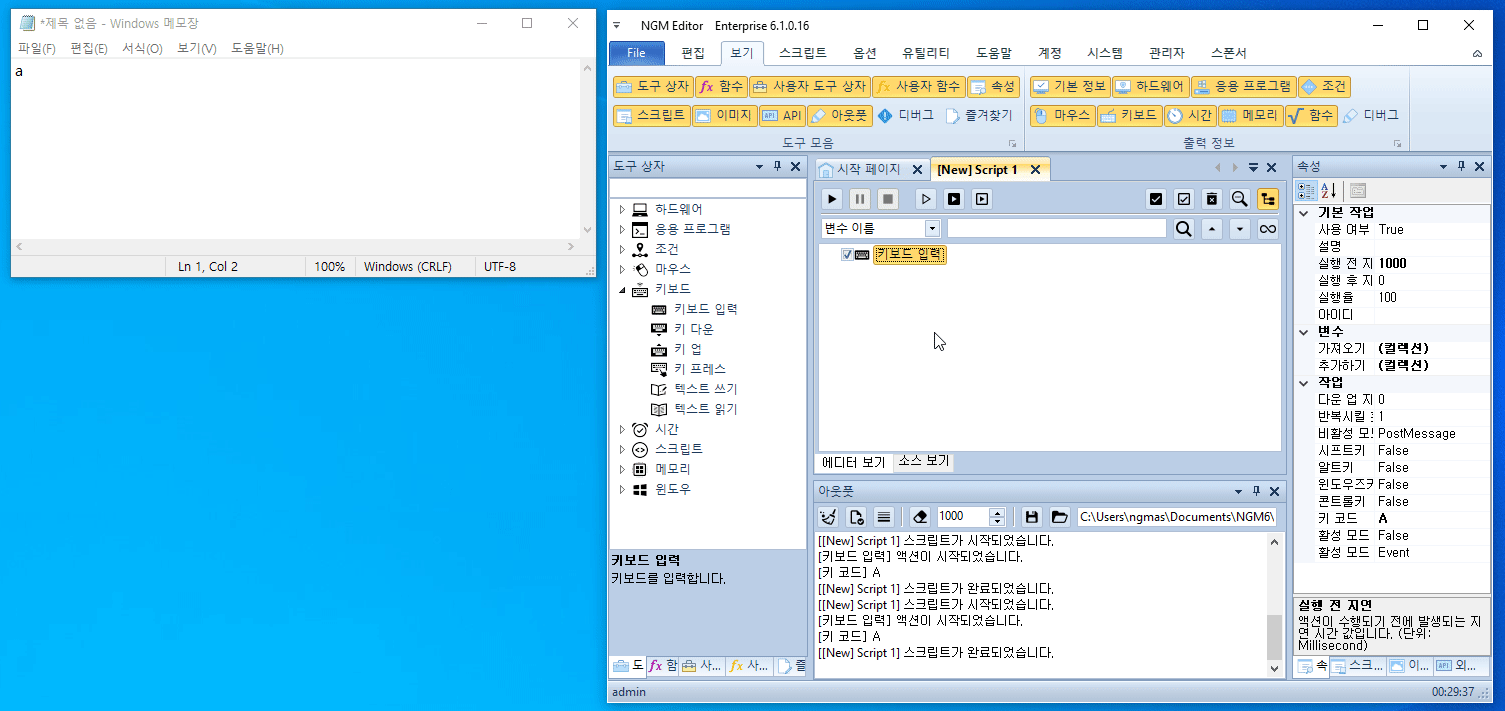Toggle the 함수 button in 도구 모음 group
1505x711 pixels.
720,87
